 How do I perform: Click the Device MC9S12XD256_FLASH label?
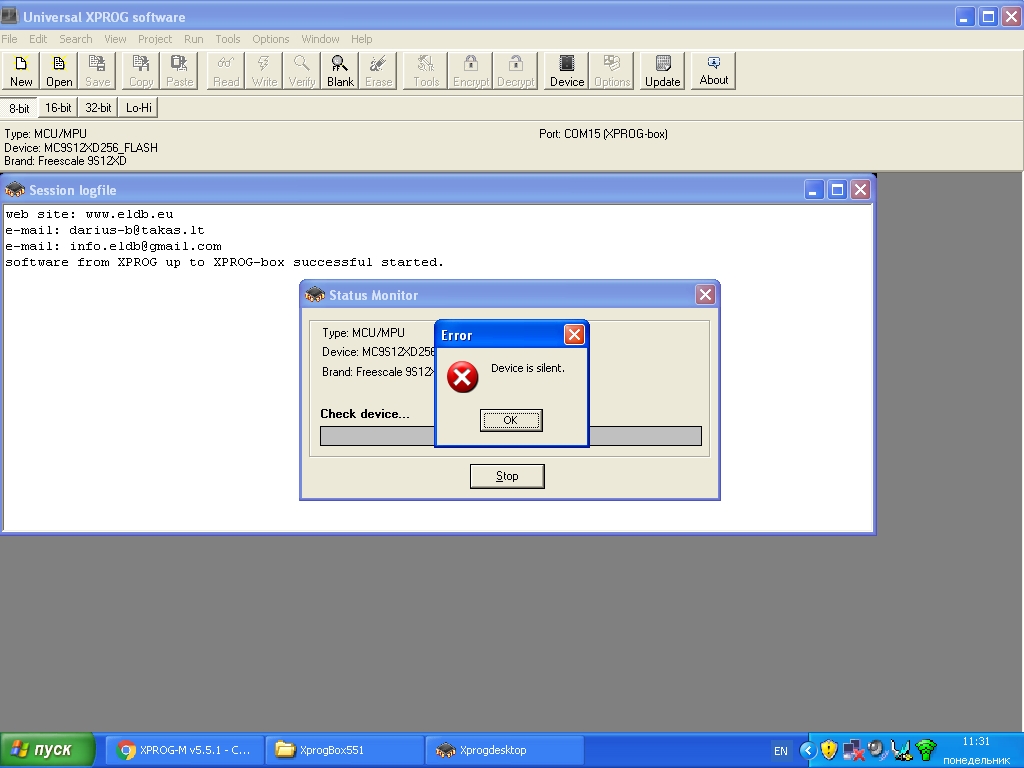pos(81,148)
